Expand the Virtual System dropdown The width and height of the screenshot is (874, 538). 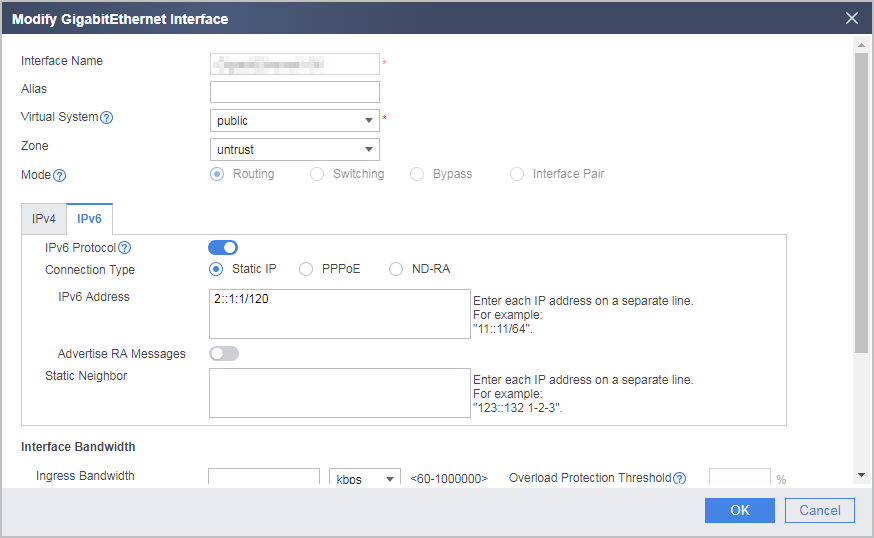tap(295, 120)
